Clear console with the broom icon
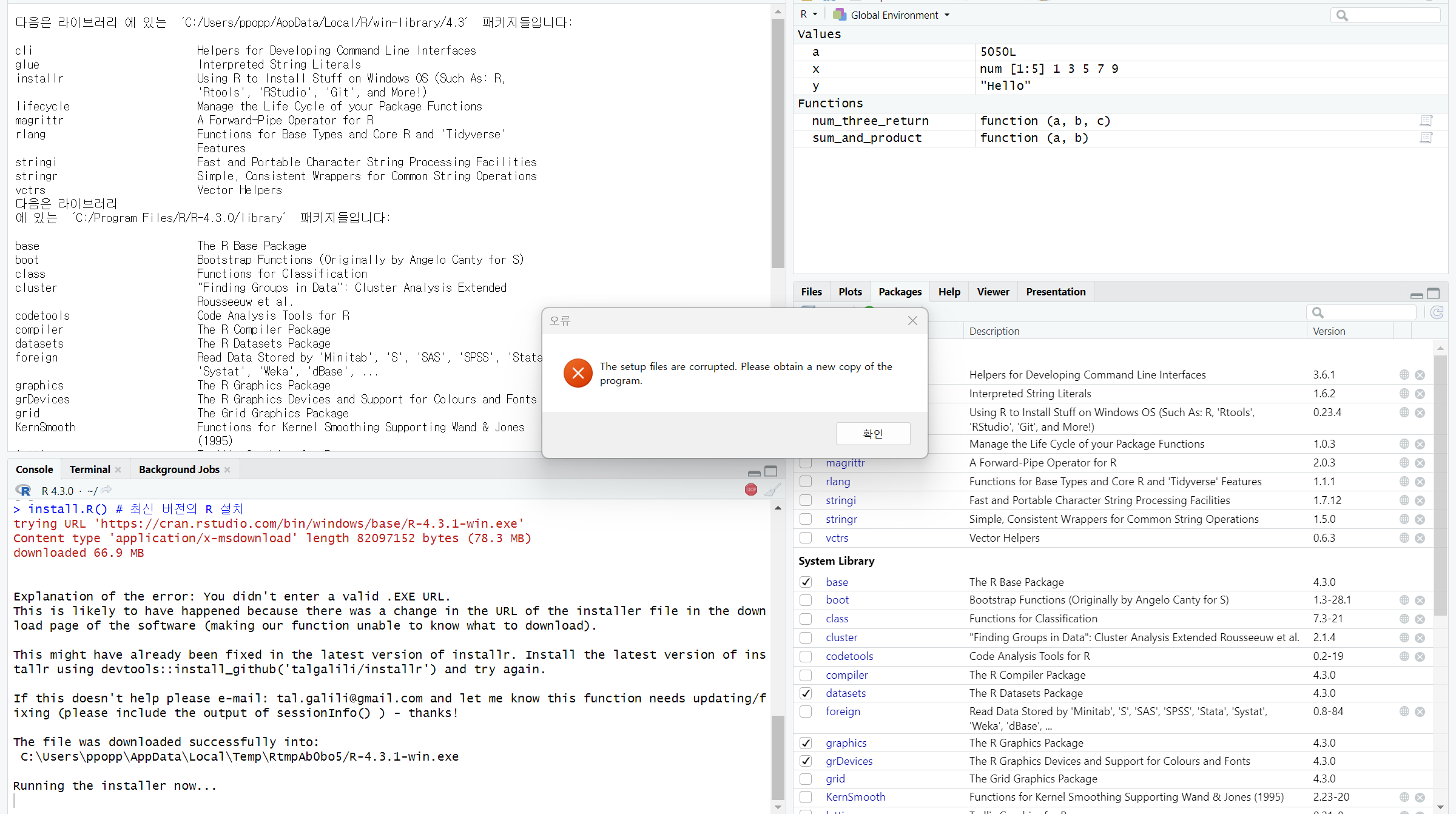 772,490
